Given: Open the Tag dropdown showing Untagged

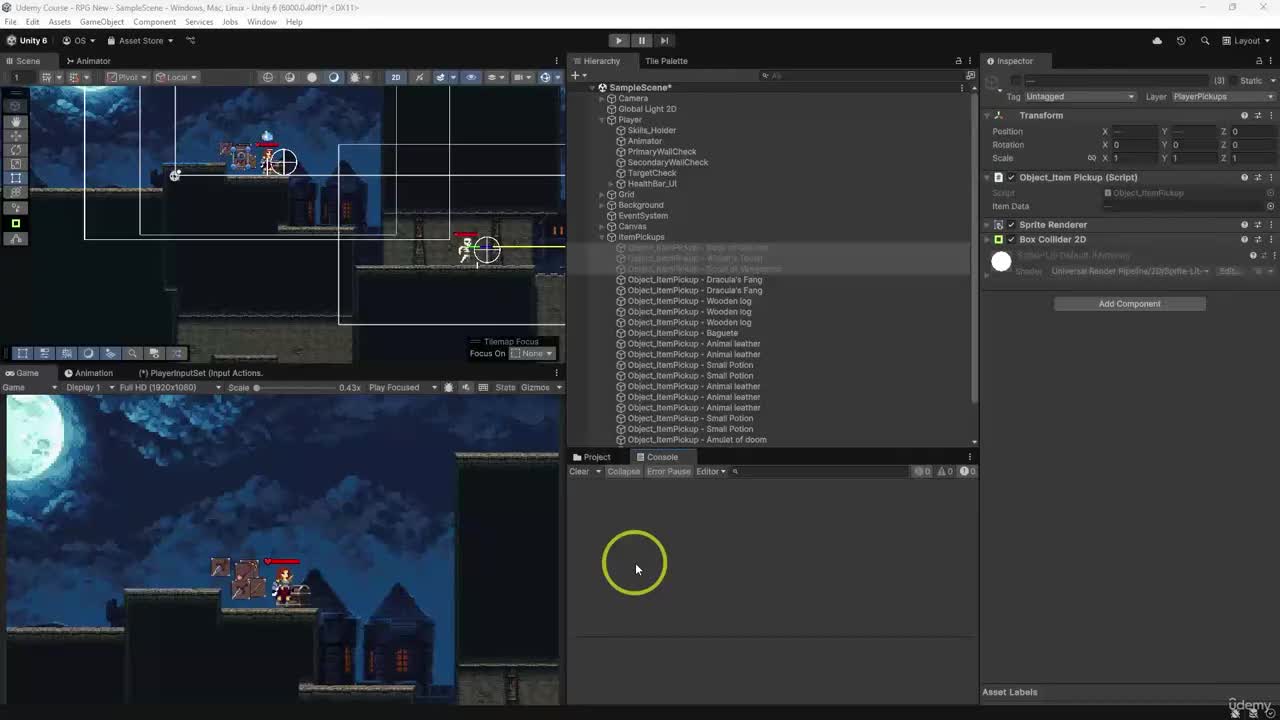Looking at the screenshot, I should click(x=1080, y=97).
